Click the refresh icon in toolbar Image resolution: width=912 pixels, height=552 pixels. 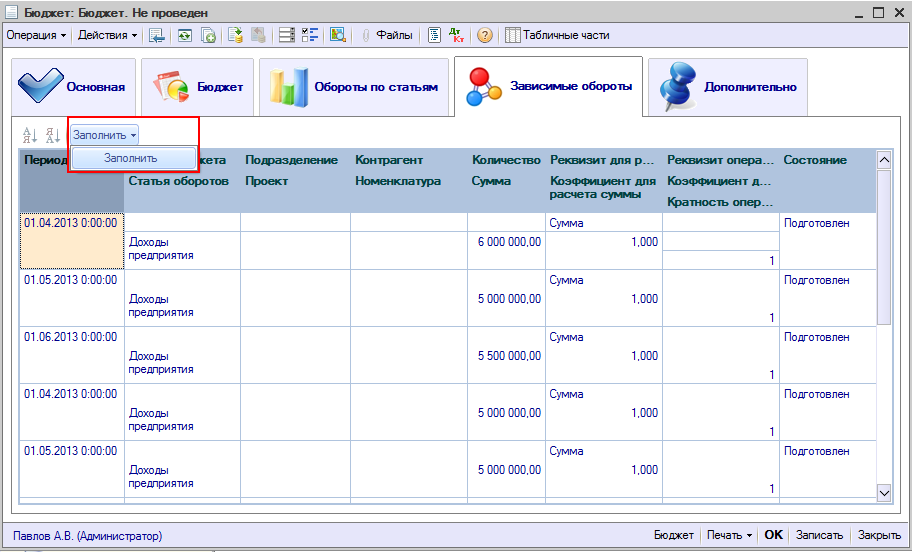(184, 35)
